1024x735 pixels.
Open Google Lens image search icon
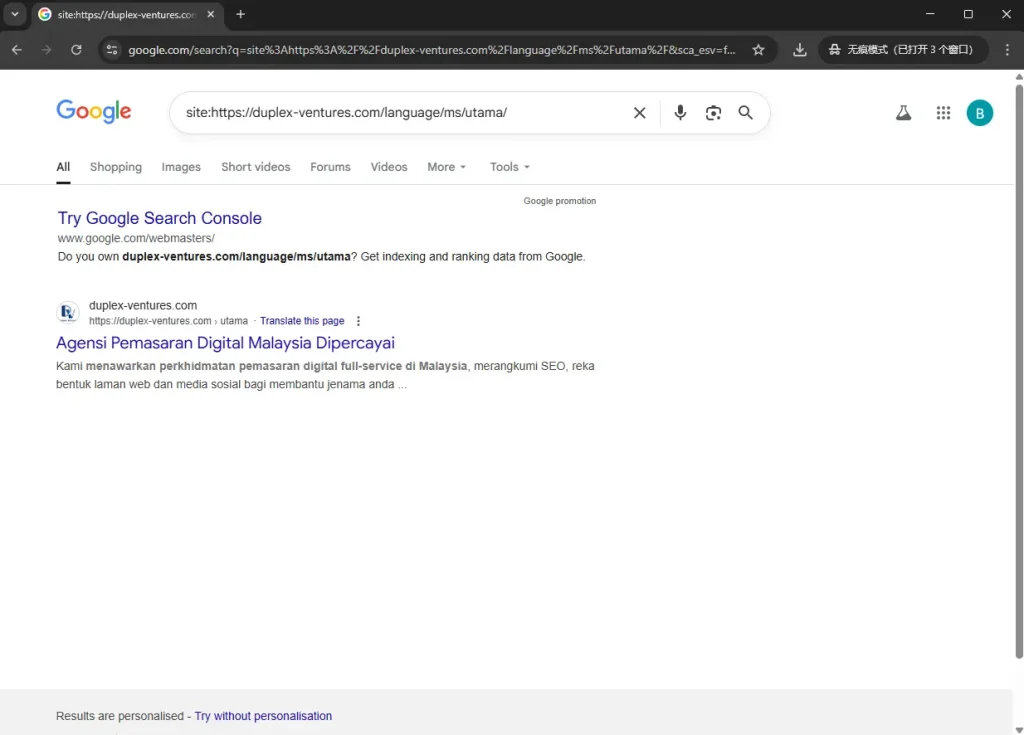pyautogui.click(x=713, y=113)
